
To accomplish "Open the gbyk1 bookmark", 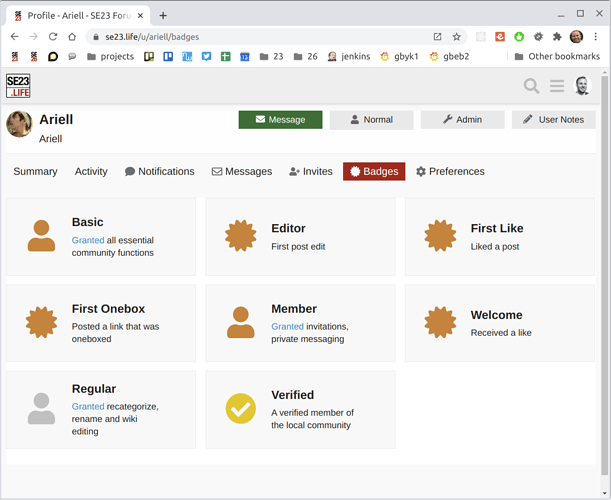I will tap(399, 57).
